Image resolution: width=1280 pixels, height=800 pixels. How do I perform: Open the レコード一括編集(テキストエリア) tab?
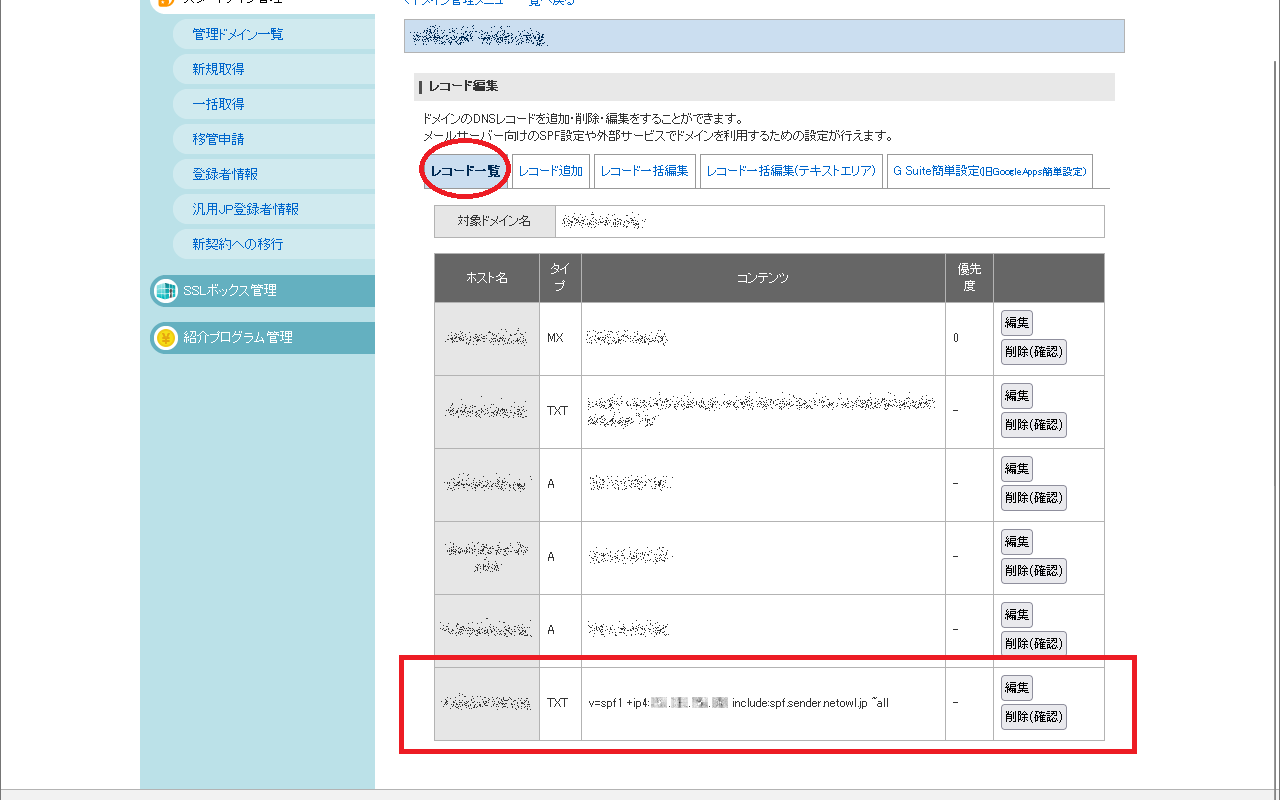click(790, 171)
